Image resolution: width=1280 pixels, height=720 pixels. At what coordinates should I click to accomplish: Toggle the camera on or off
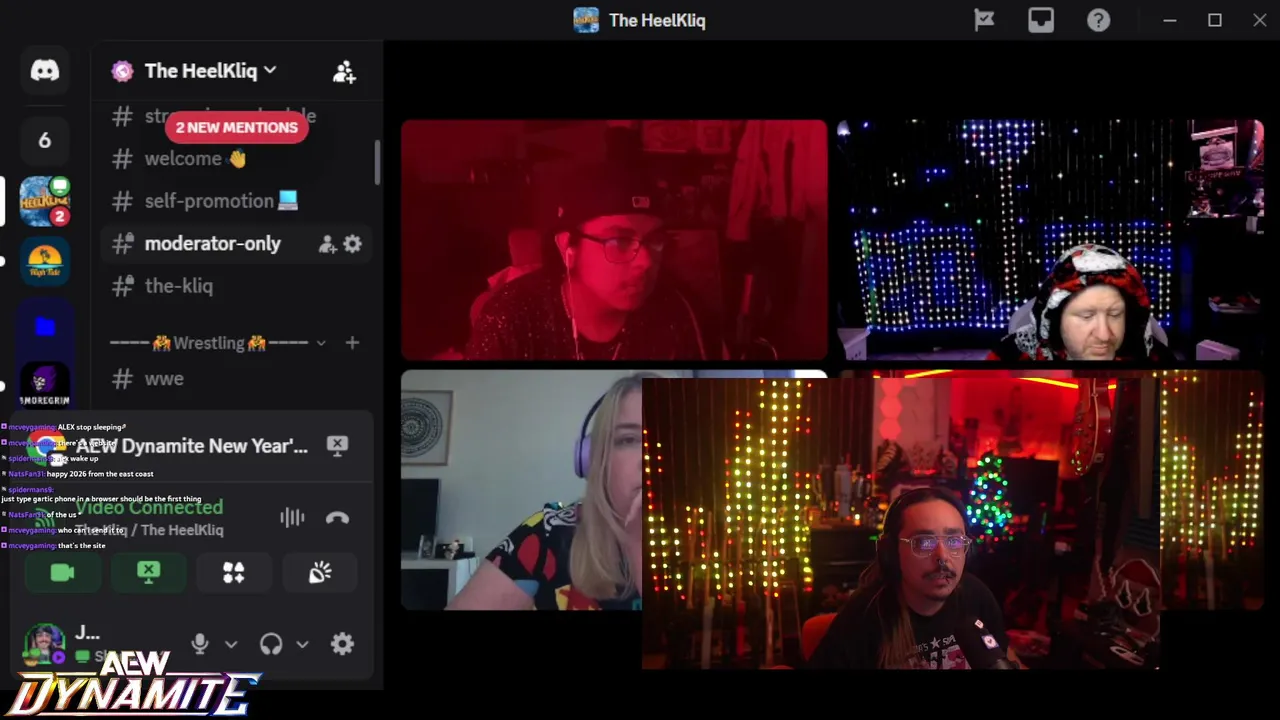(62, 572)
